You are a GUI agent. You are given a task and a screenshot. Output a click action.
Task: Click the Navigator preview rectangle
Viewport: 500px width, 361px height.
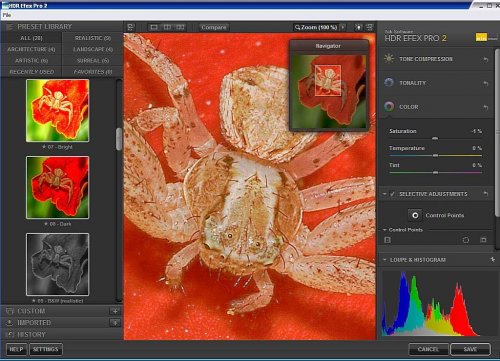point(328,80)
